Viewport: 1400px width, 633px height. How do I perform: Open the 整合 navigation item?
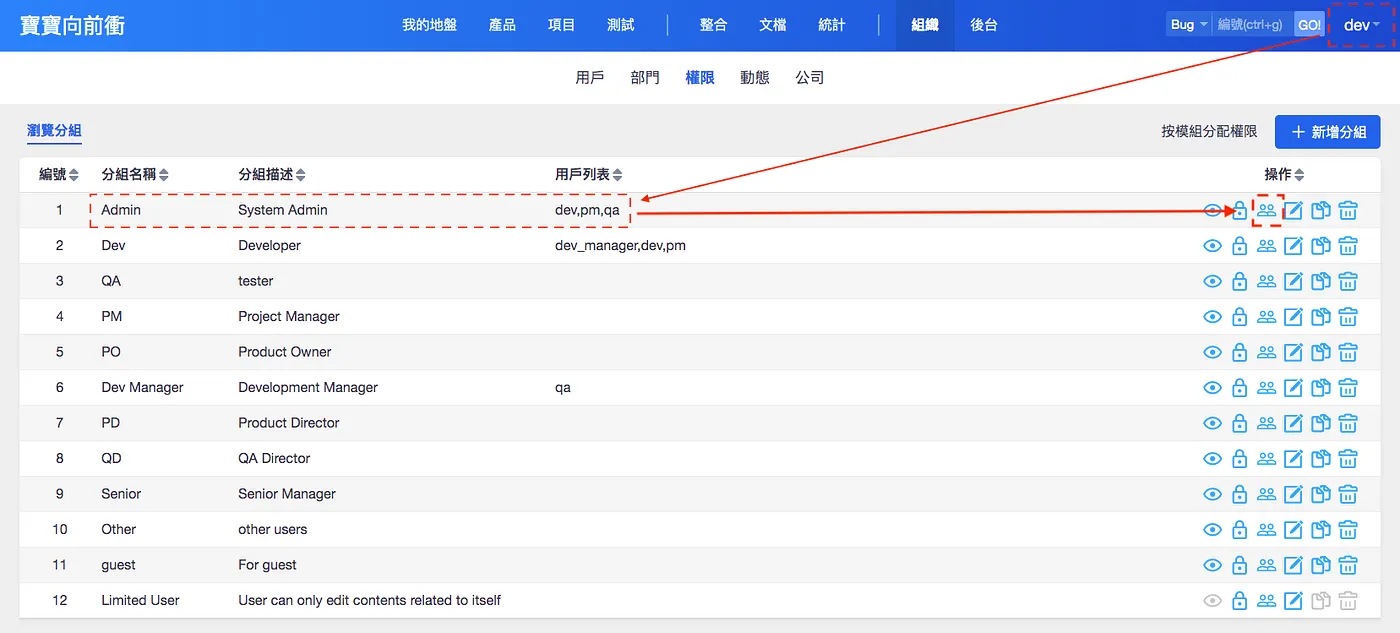[714, 25]
